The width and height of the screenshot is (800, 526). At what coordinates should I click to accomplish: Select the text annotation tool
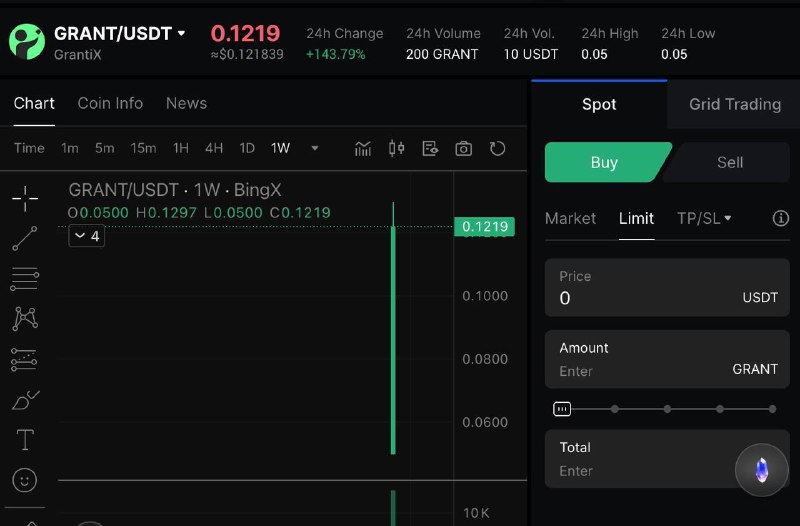pyautogui.click(x=25, y=440)
